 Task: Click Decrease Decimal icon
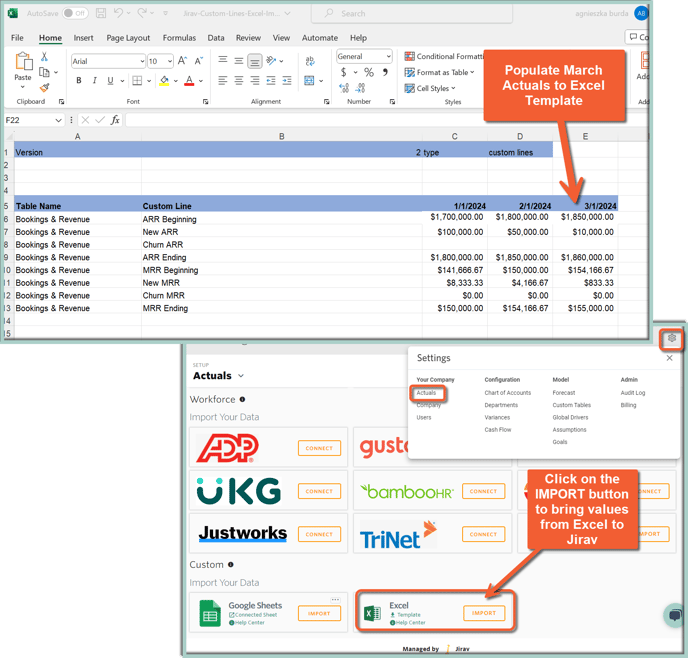click(x=360, y=88)
